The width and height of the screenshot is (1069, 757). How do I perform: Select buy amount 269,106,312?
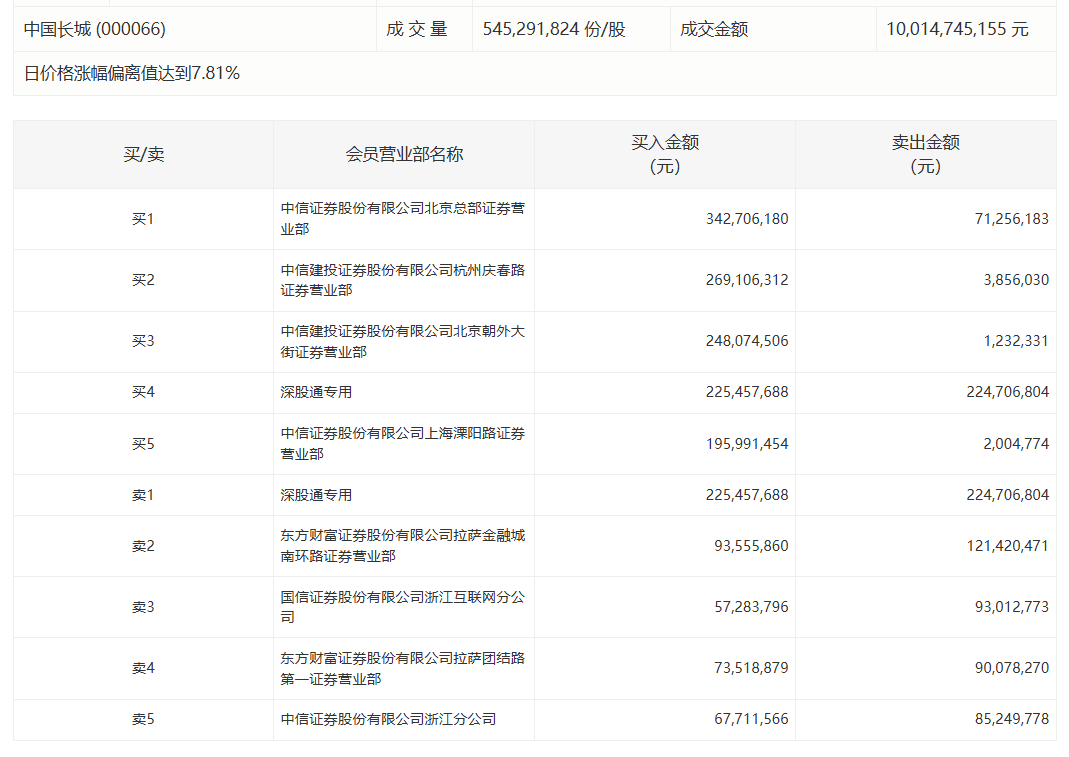click(747, 280)
